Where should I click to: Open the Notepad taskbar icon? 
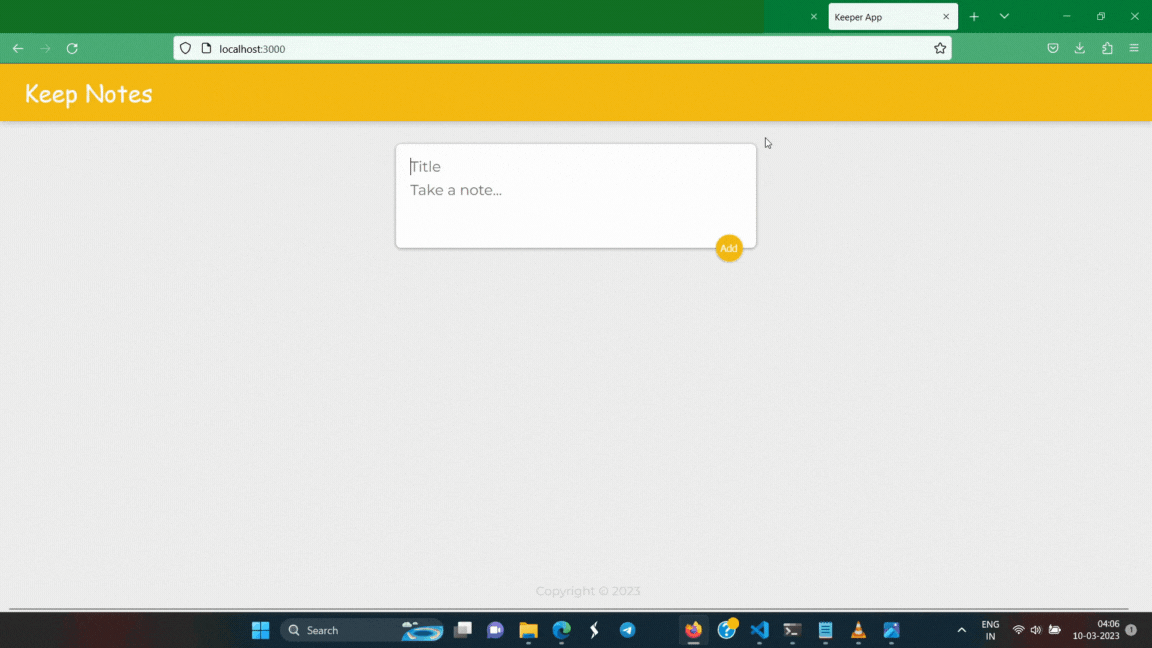825,630
